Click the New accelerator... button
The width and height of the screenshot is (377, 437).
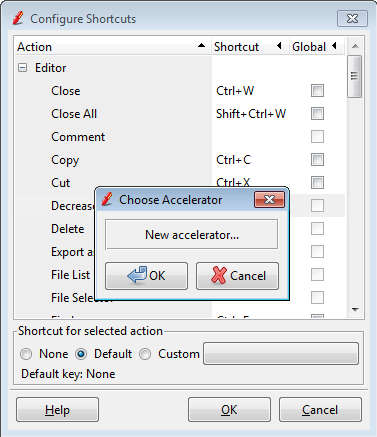coord(192,235)
